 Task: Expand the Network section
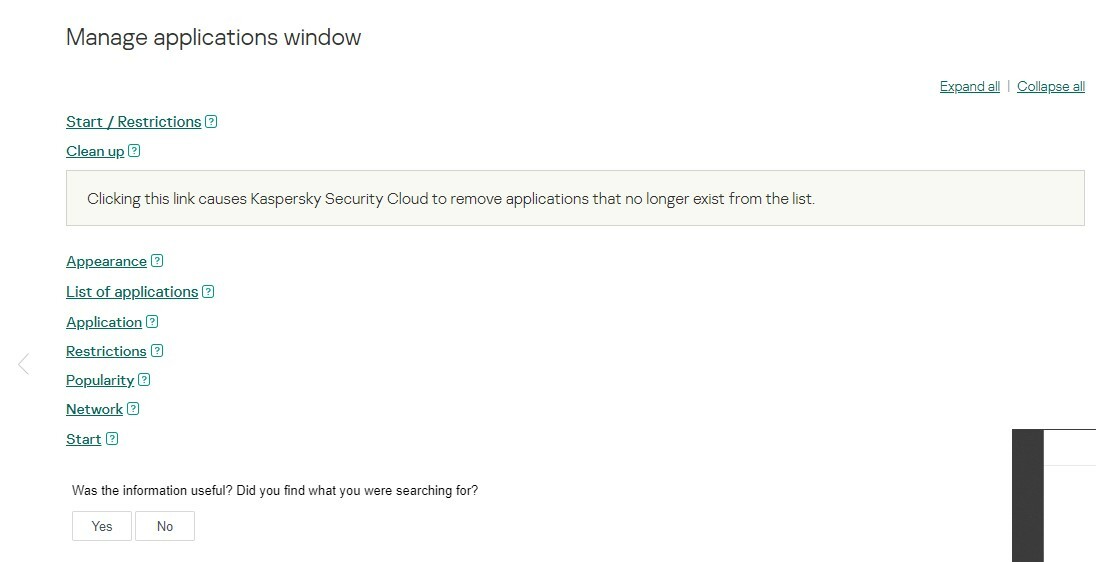point(94,409)
